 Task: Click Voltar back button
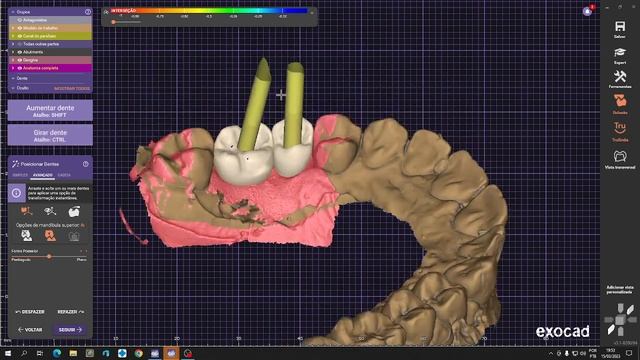pos(30,329)
